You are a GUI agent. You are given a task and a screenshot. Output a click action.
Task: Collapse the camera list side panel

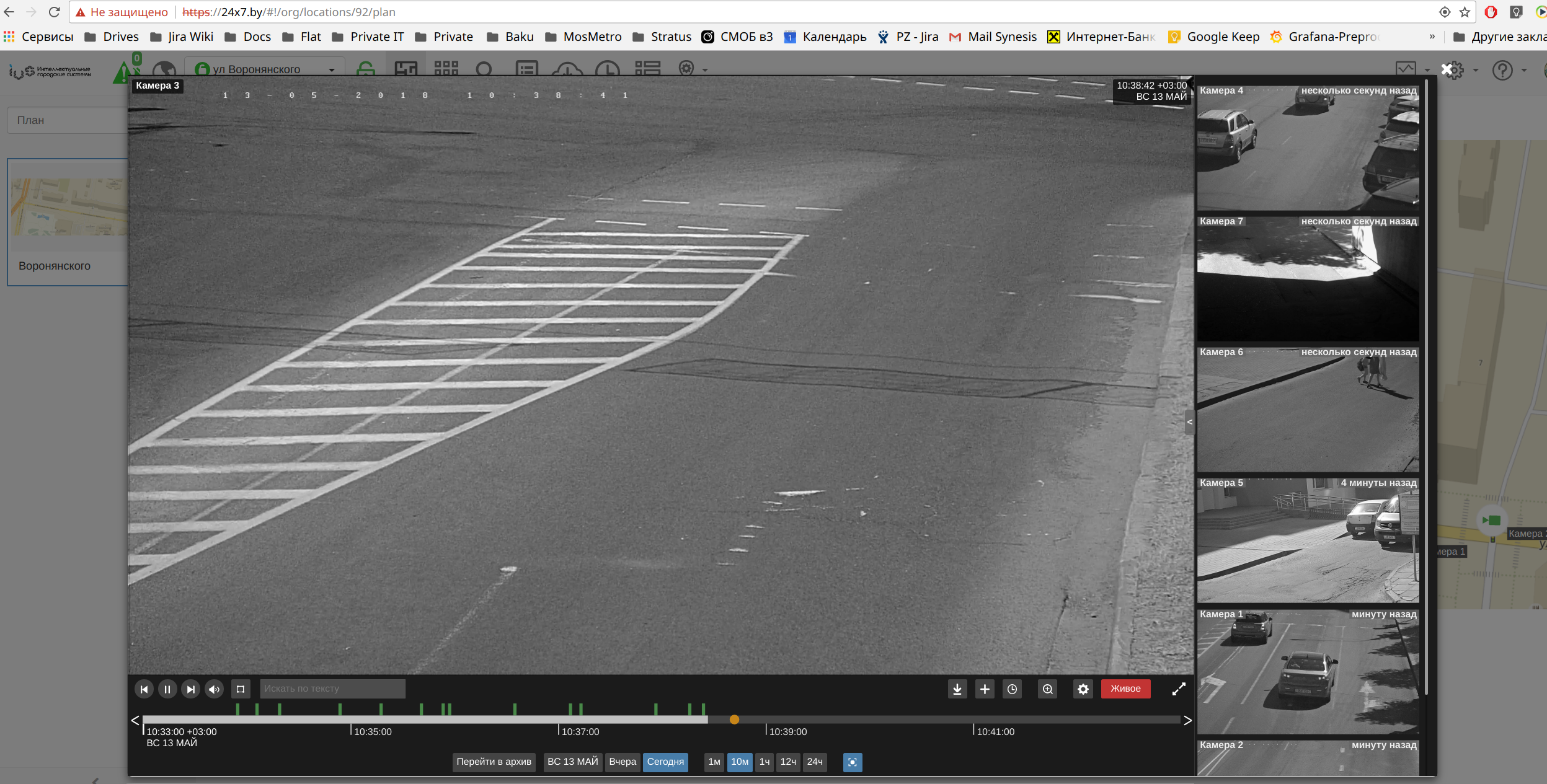pos(1189,422)
